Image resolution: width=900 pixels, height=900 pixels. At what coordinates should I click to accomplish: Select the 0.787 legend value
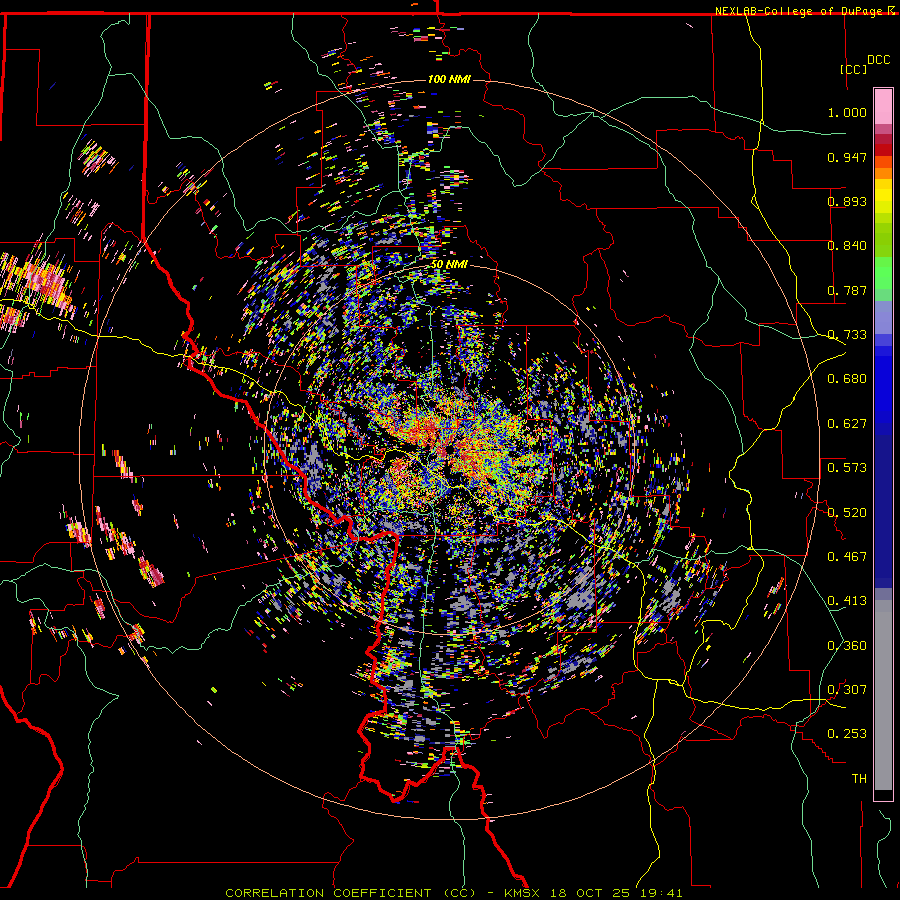tap(847, 290)
